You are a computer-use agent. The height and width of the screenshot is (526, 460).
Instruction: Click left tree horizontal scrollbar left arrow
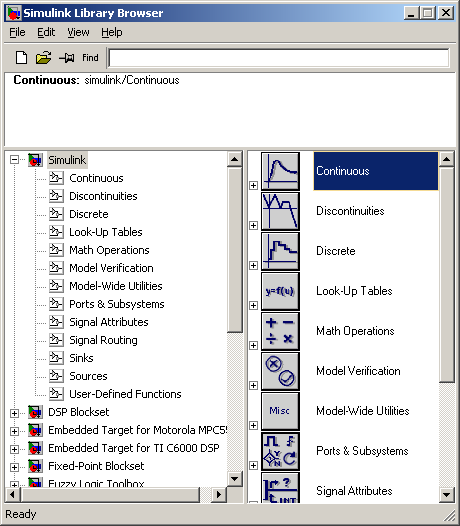coord(13,494)
